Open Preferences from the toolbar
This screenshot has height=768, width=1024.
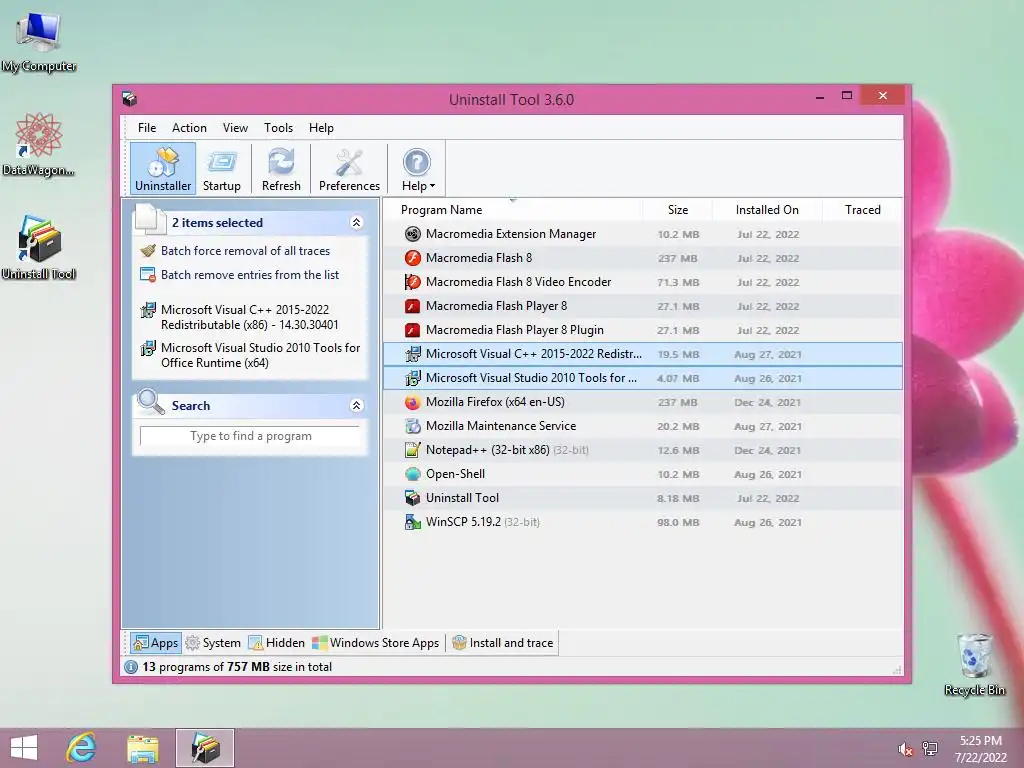pyautogui.click(x=349, y=168)
